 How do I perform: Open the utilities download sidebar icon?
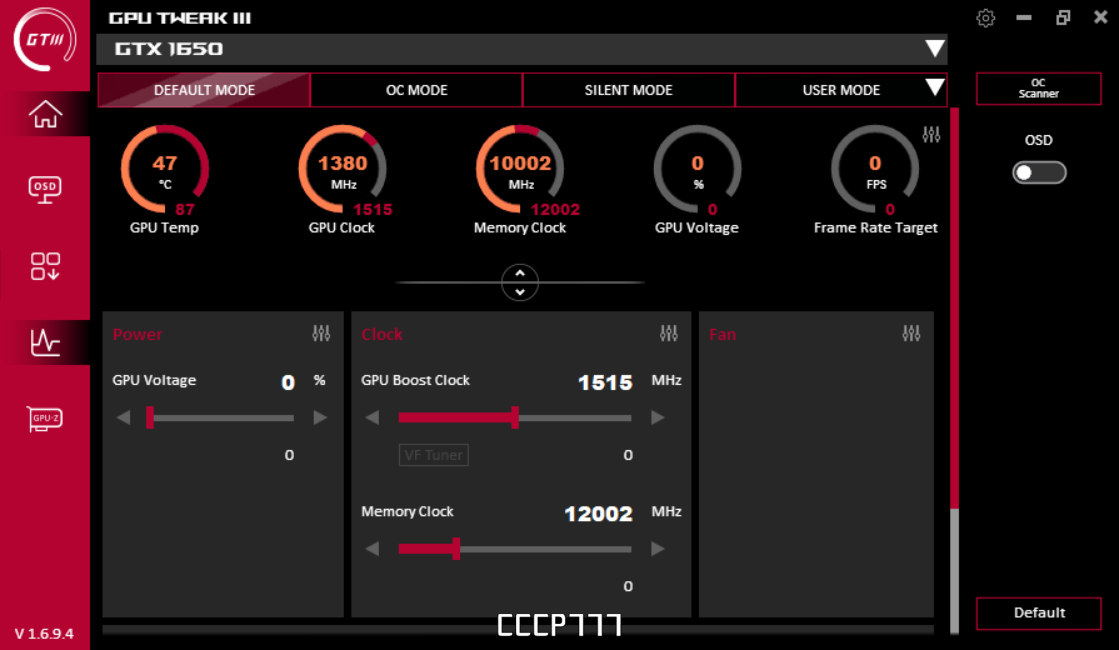[45, 266]
